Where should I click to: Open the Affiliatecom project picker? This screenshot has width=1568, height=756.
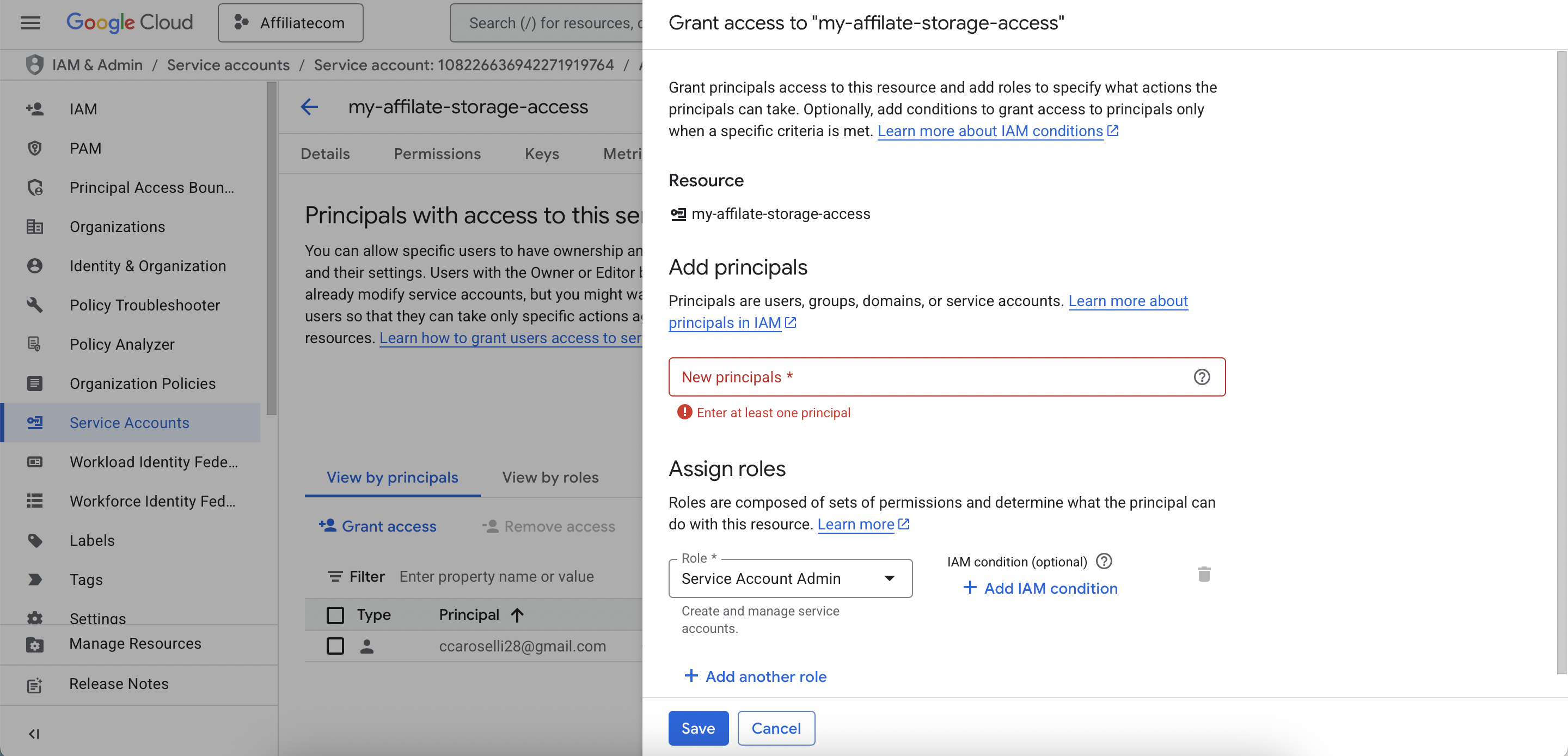pos(290,22)
